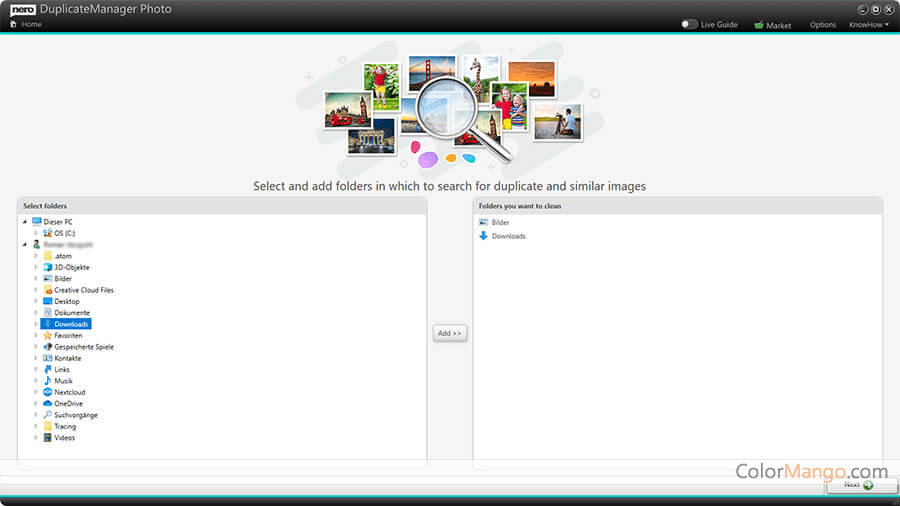This screenshot has width=900, height=506.
Task: Click the Add >> button
Action: 449,333
